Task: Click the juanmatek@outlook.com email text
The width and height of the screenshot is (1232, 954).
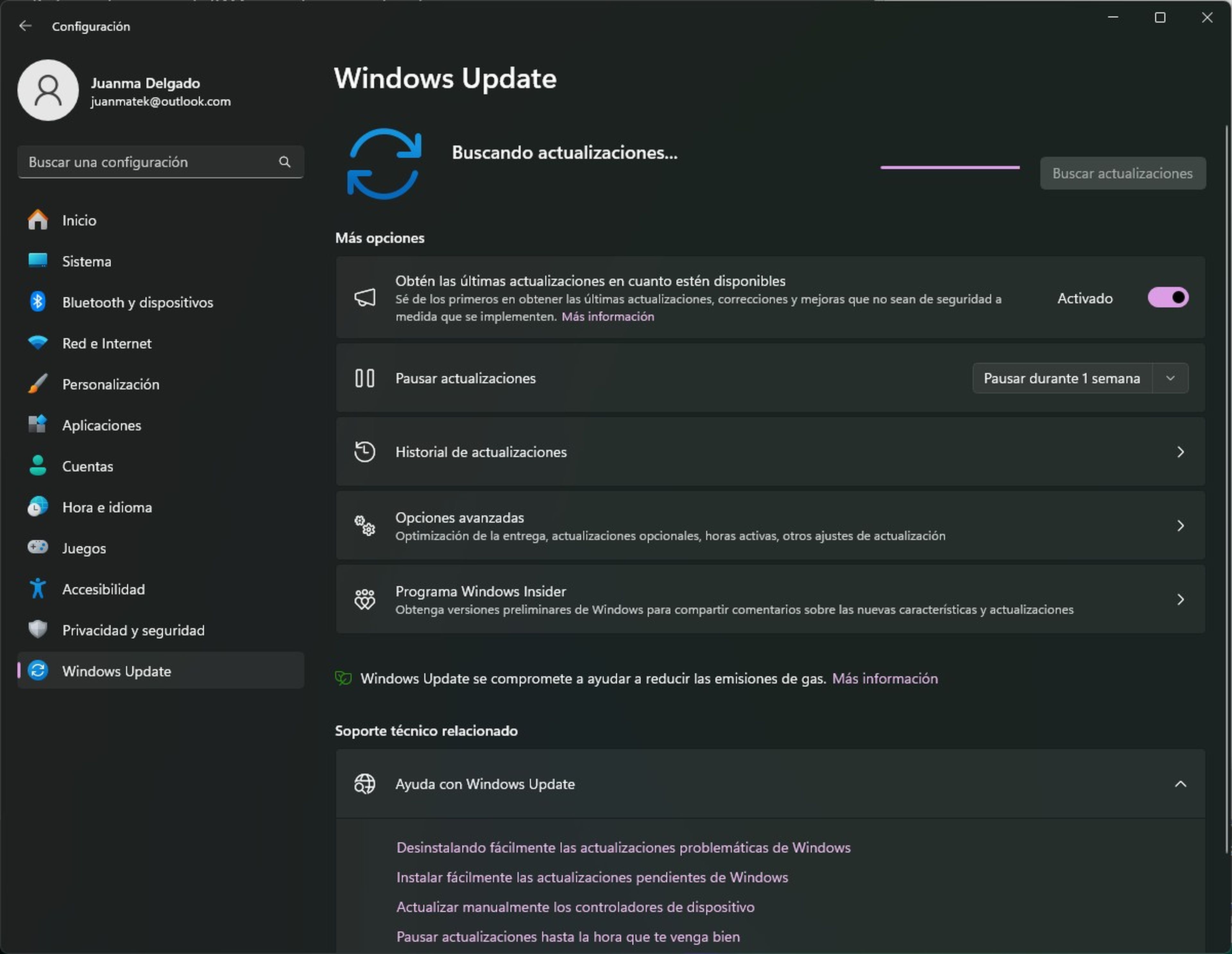Action: click(x=161, y=102)
